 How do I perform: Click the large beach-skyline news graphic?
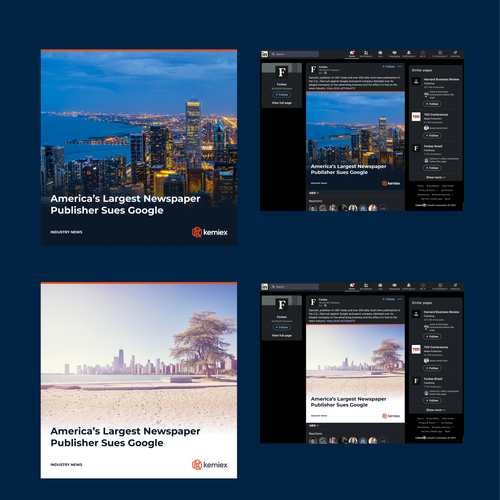[139, 380]
